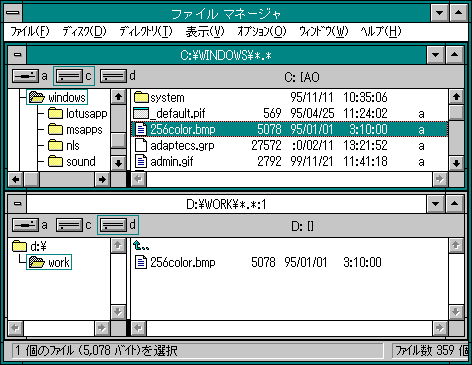472x365 pixels.
Task: Select windows directory in tree
Action: pos(67,97)
